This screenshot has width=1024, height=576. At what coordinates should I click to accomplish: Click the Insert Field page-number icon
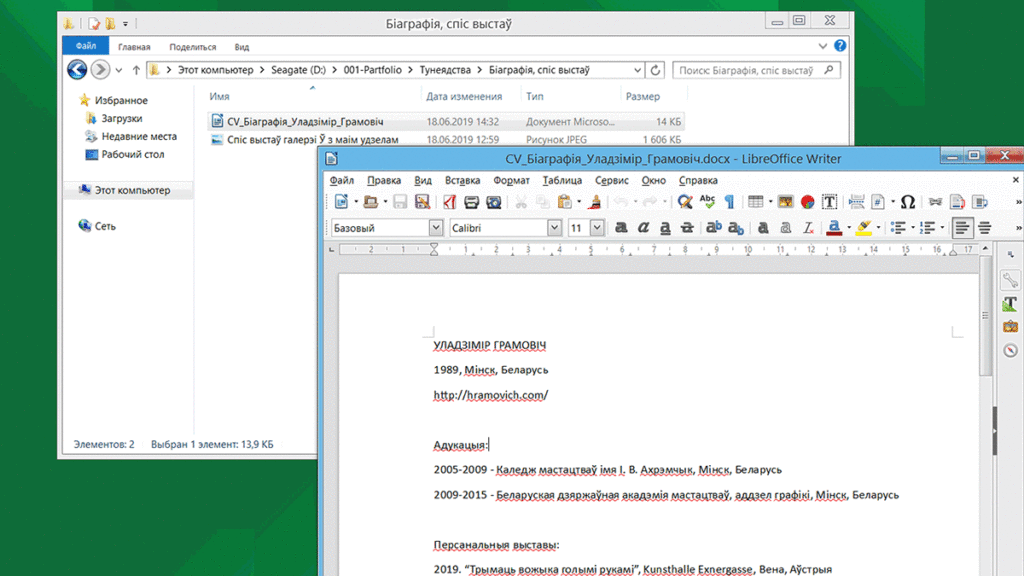pos(878,202)
